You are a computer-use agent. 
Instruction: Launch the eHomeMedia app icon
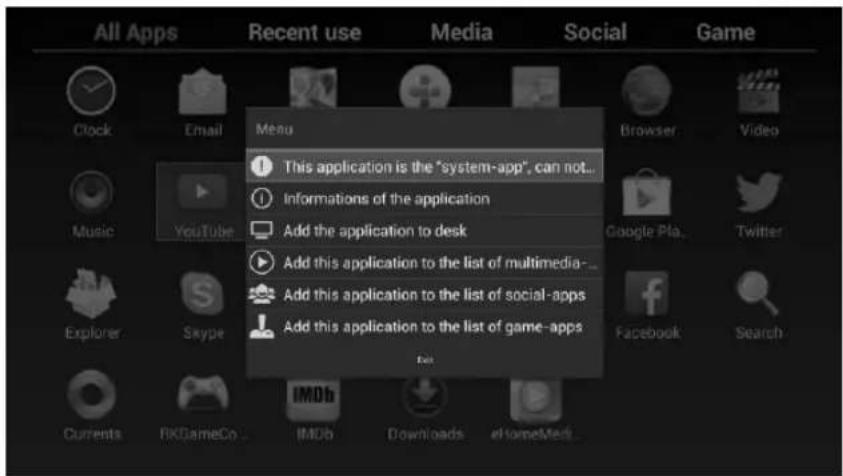[535, 398]
